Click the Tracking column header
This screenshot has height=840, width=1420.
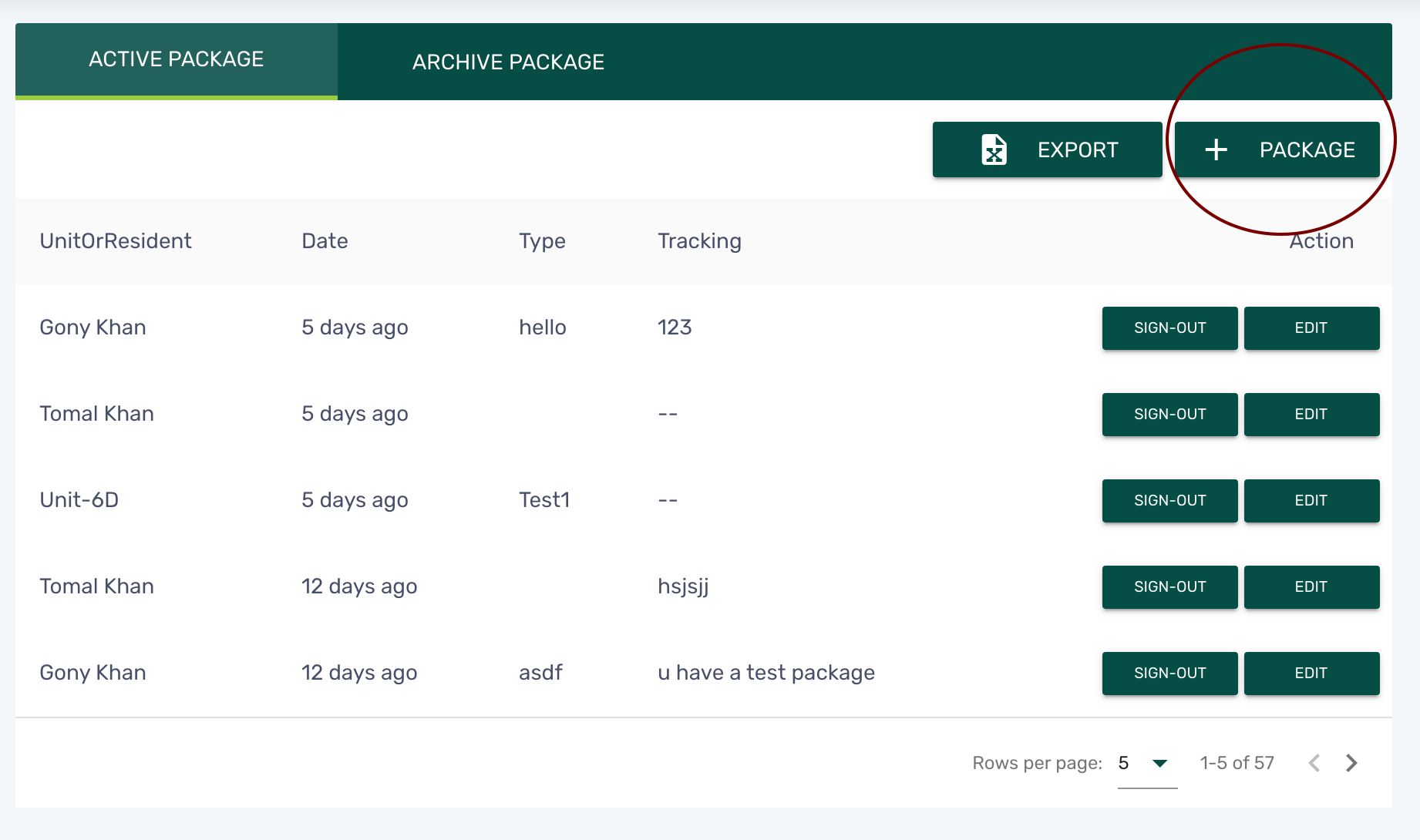click(699, 241)
